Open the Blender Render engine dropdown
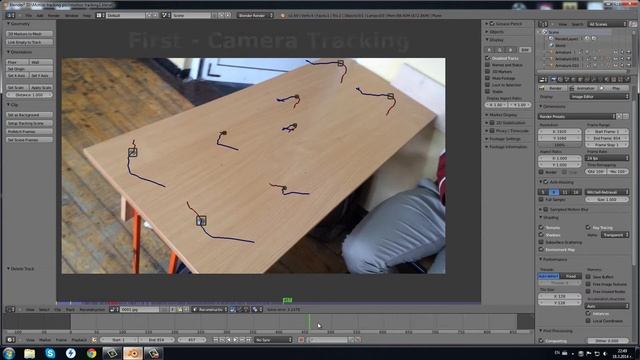This screenshot has width=640, height=360. click(x=255, y=15)
